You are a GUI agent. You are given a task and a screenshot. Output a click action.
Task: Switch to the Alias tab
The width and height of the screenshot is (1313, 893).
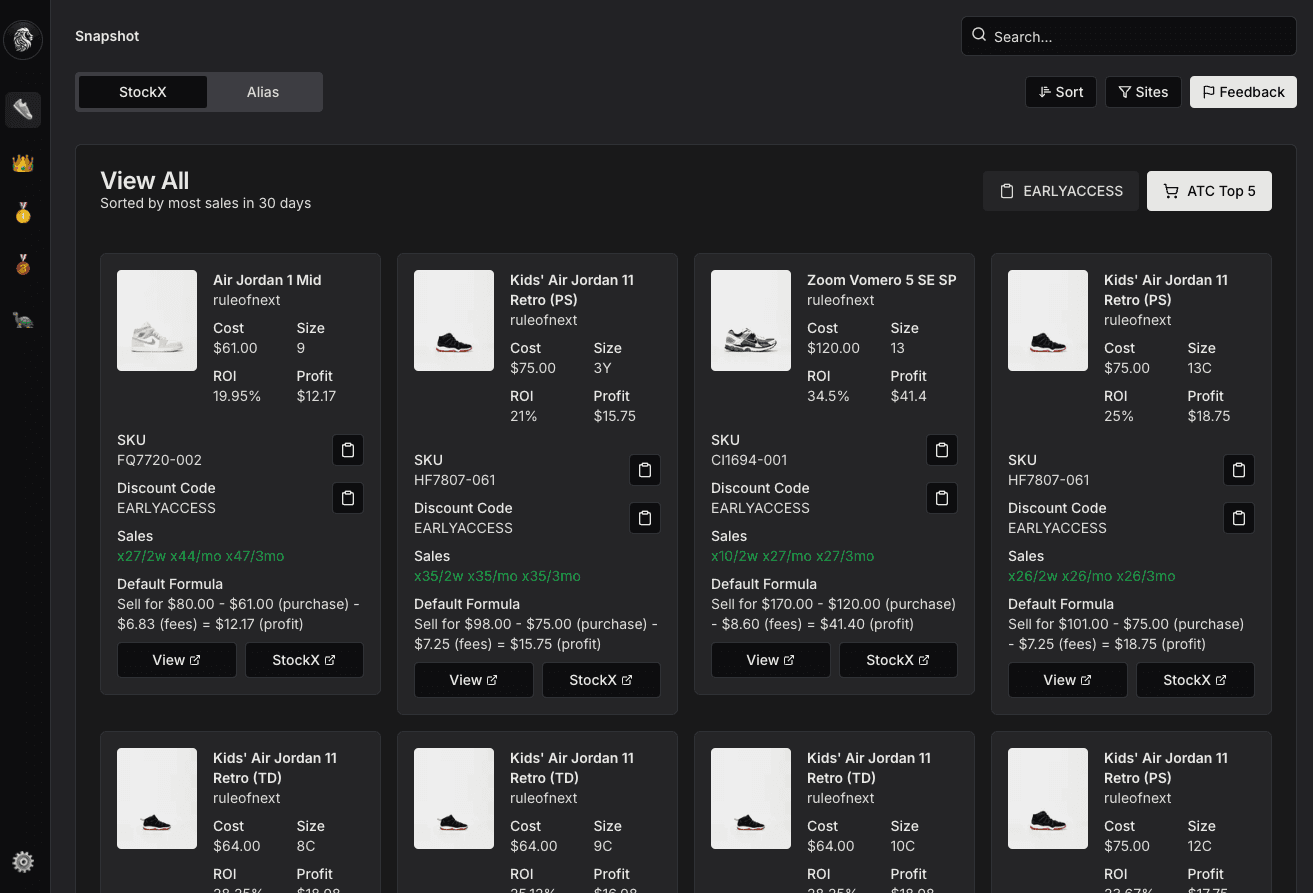click(263, 92)
